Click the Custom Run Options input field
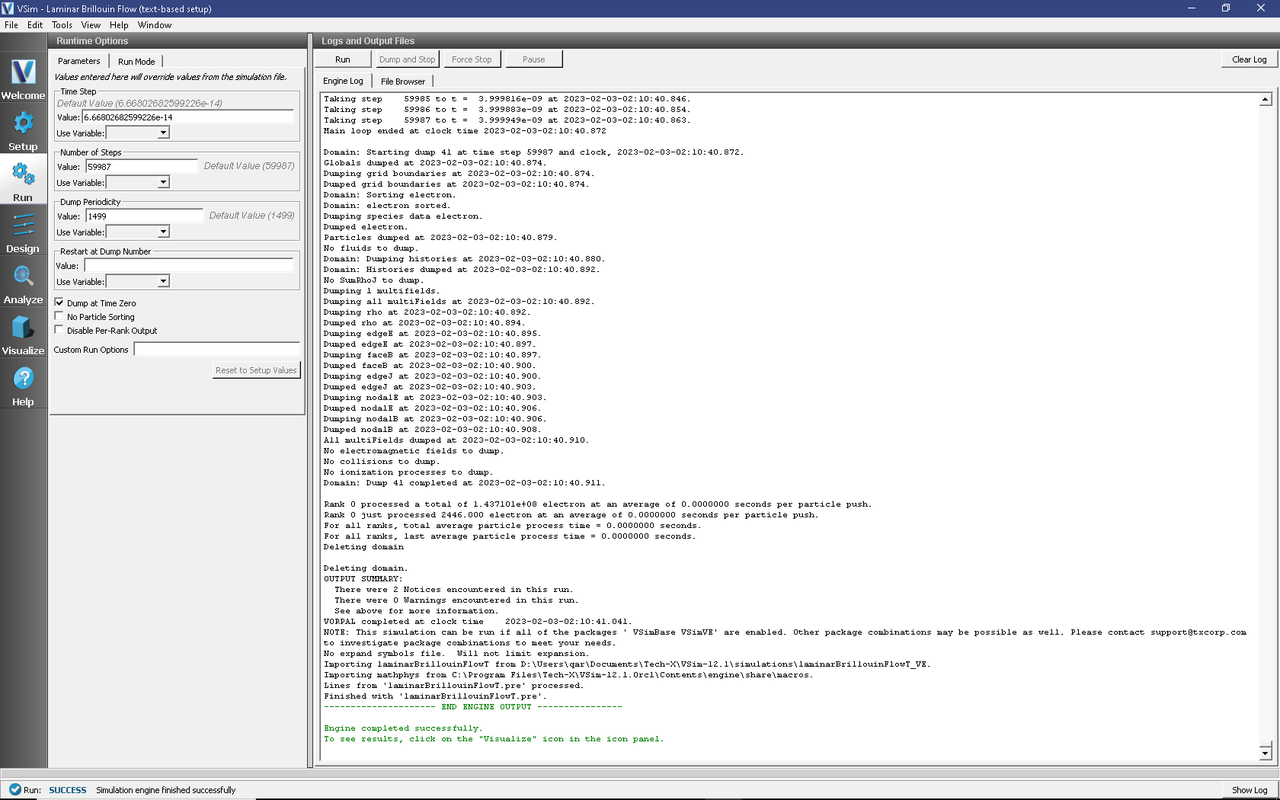The height and width of the screenshot is (800, 1280). [216, 350]
